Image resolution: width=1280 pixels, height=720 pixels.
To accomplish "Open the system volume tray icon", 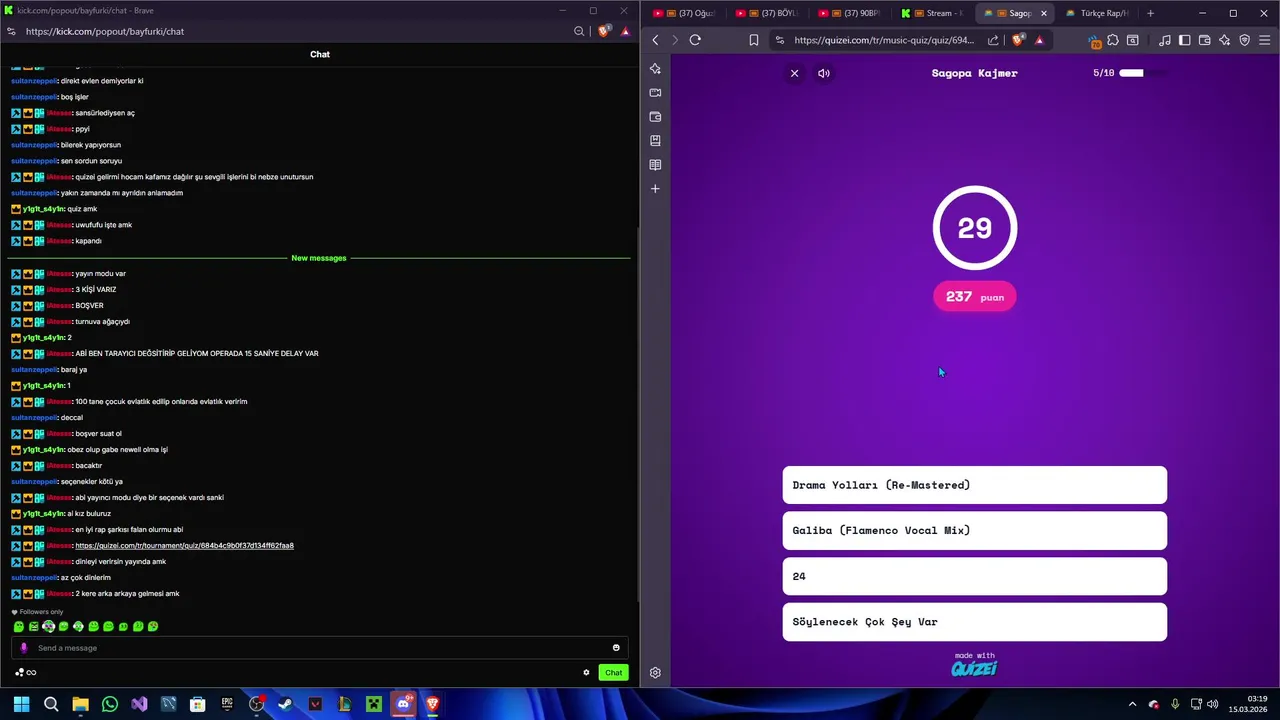I will (1212, 704).
